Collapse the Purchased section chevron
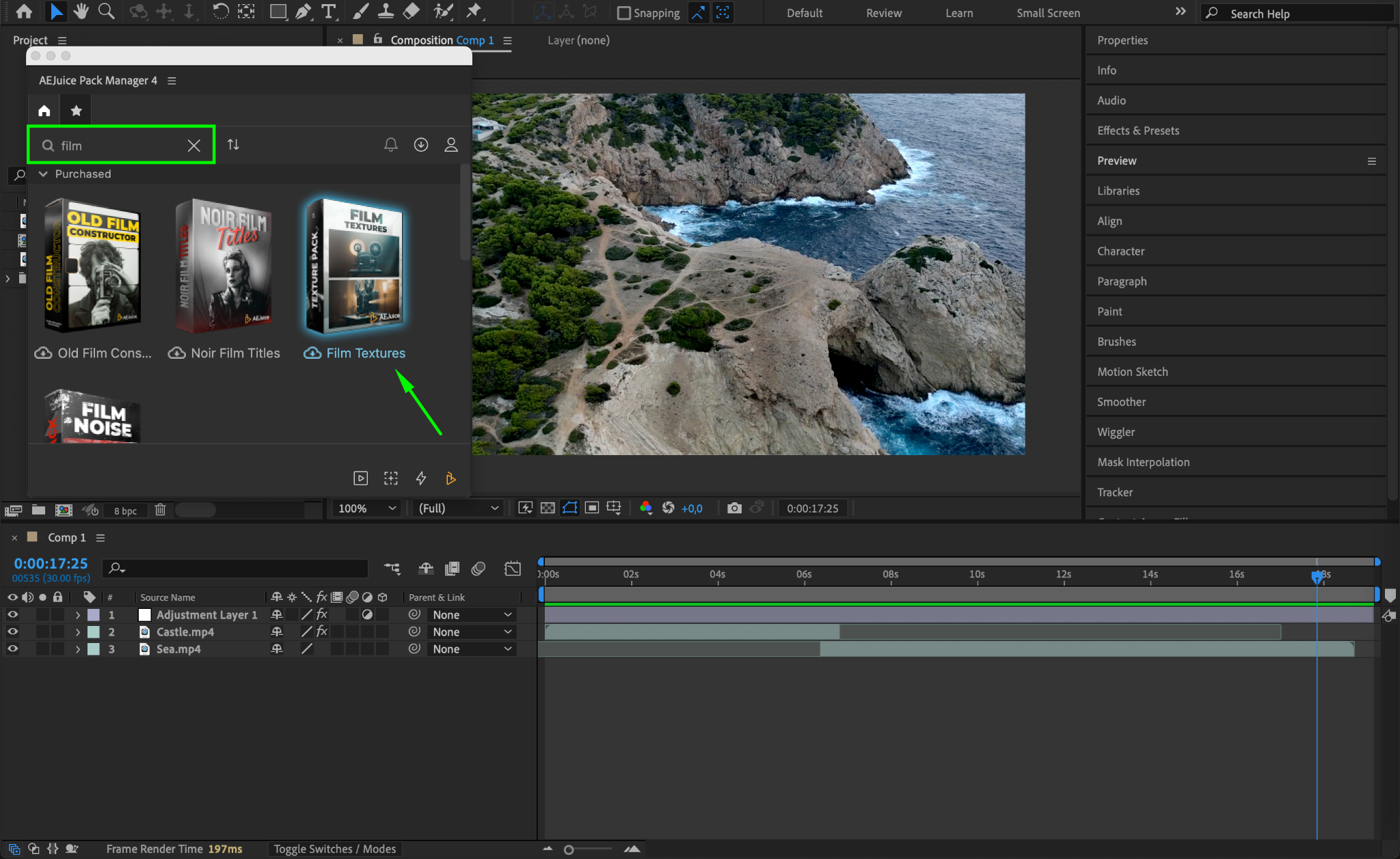Image resolution: width=1400 pixels, height=859 pixels. [43, 174]
